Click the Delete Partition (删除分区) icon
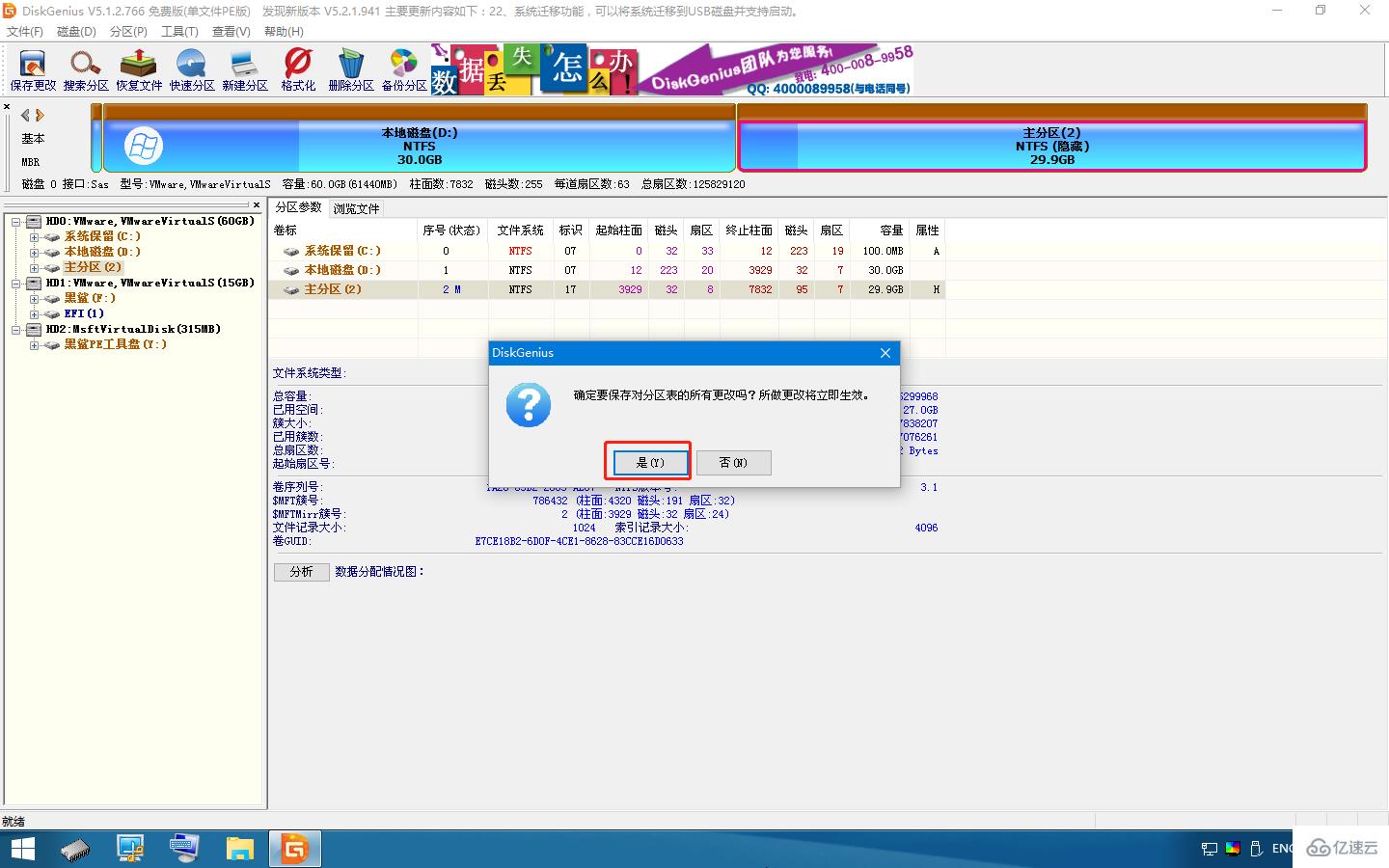1389x868 pixels. point(351,70)
